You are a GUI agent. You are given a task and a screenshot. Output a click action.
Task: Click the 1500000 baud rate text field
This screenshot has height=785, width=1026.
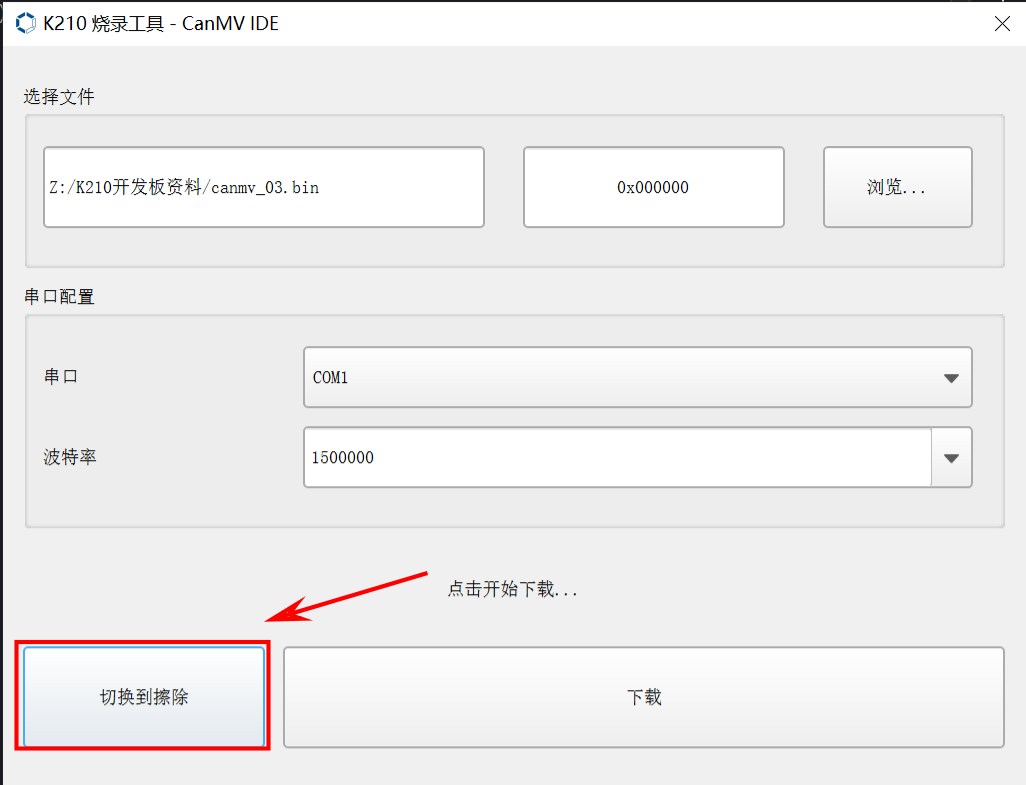point(617,457)
